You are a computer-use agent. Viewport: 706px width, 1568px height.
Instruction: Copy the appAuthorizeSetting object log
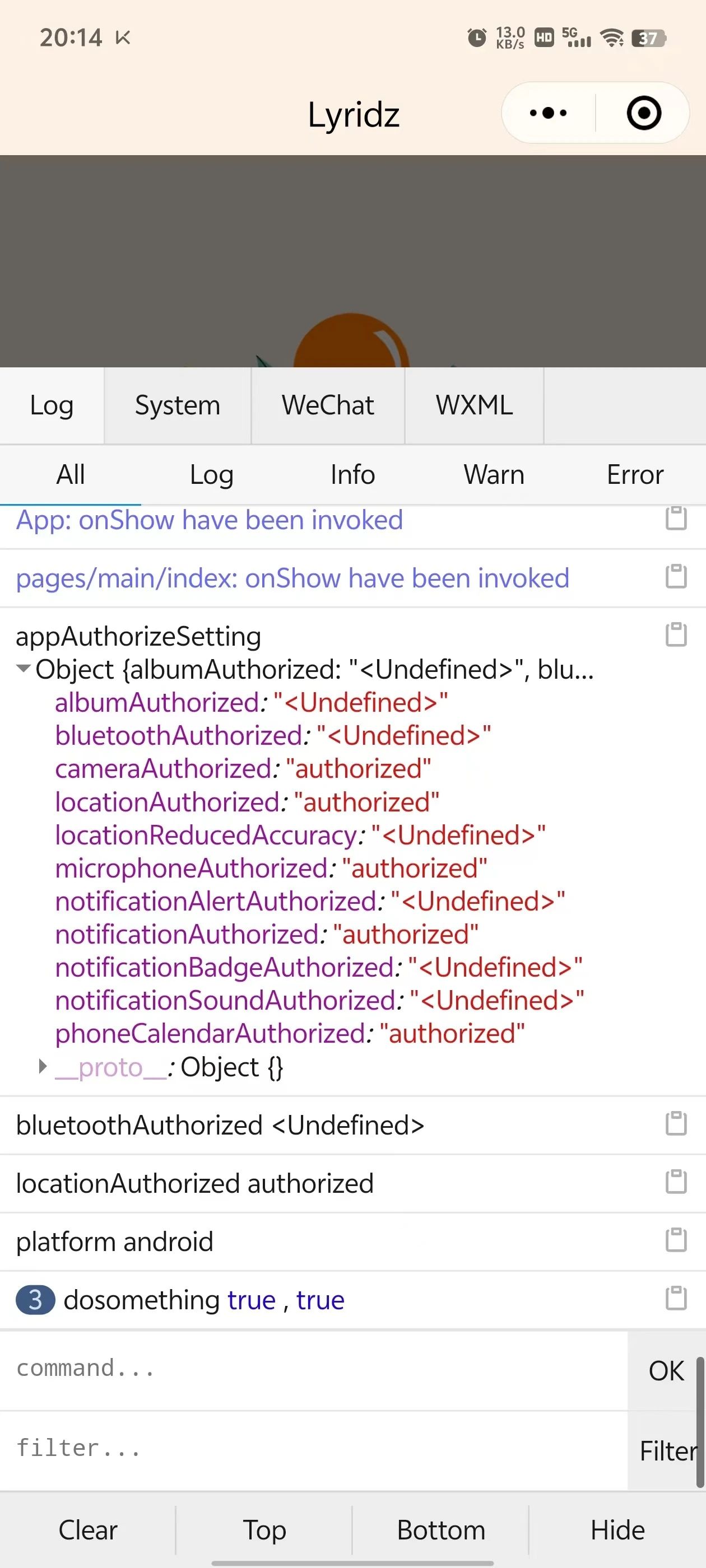point(676,634)
